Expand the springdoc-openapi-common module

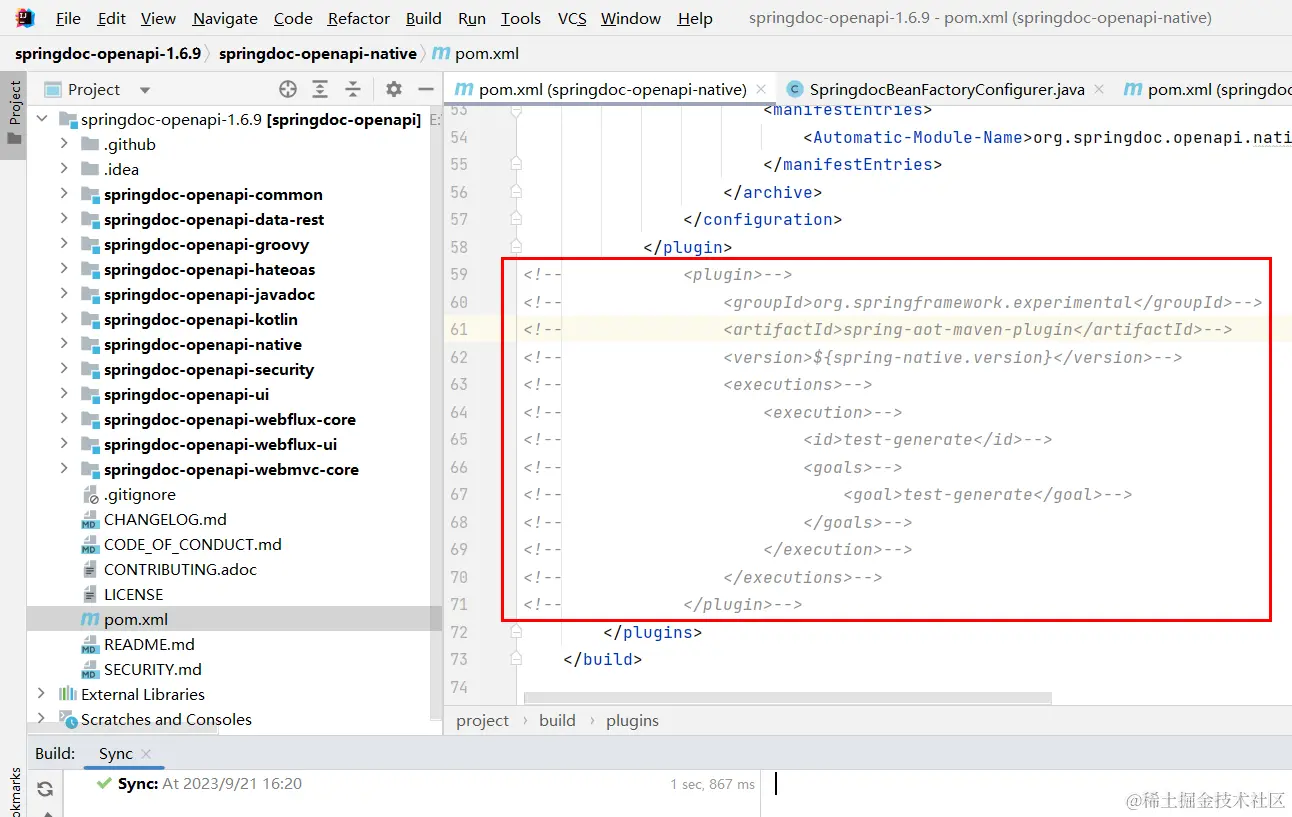click(65, 194)
